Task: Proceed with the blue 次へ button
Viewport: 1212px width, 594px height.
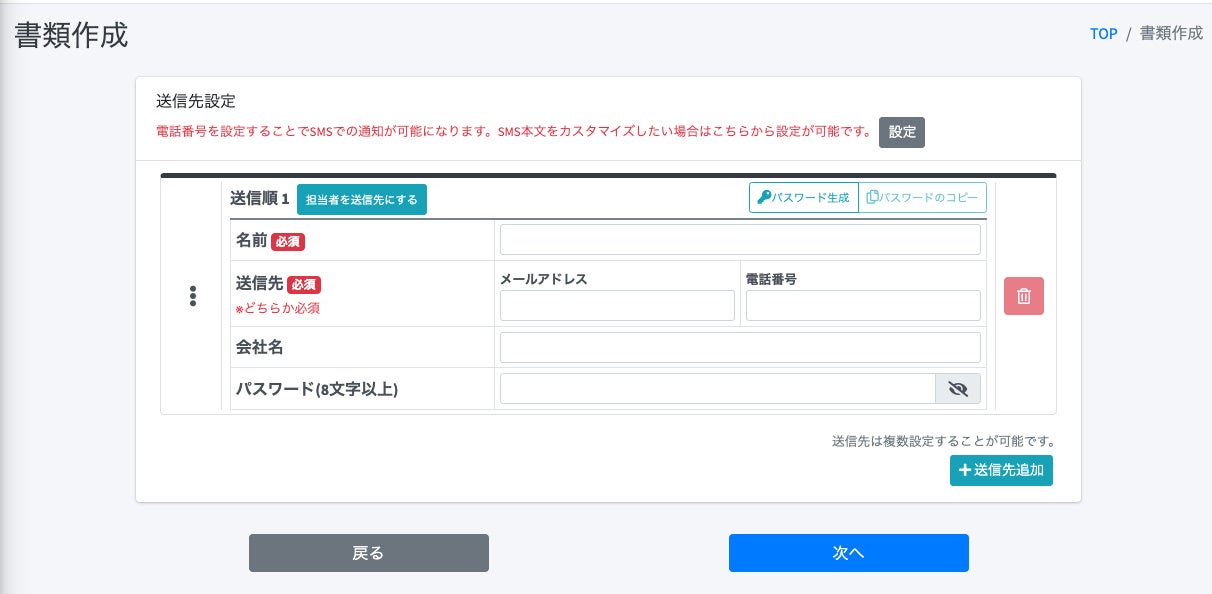Action: (x=848, y=553)
